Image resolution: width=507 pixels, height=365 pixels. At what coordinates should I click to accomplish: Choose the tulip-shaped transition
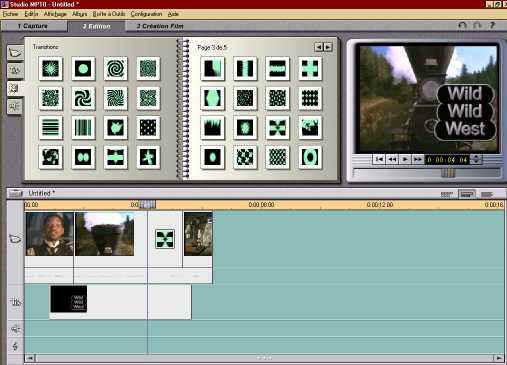[116, 127]
